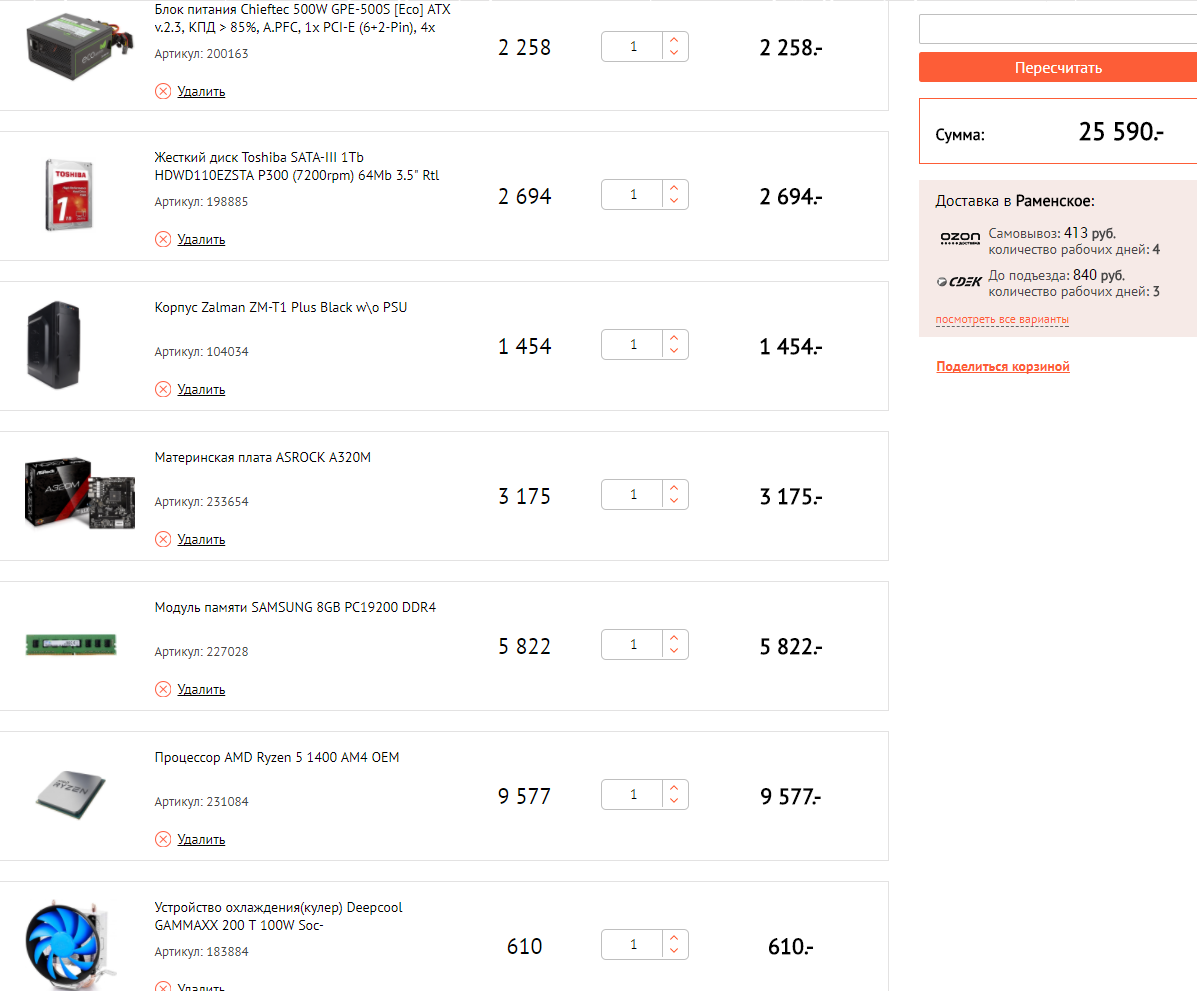Click the CDEK delivery logo

(x=960, y=282)
